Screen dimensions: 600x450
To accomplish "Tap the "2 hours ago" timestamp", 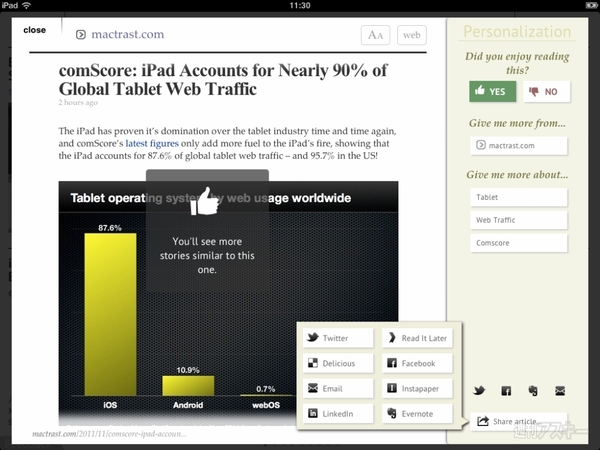I will (78, 103).
